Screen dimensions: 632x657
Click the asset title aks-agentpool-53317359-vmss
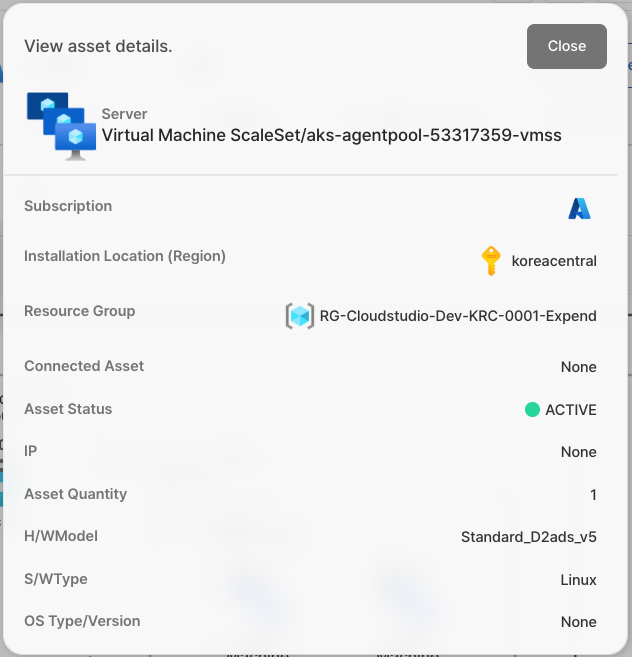click(332, 135)
